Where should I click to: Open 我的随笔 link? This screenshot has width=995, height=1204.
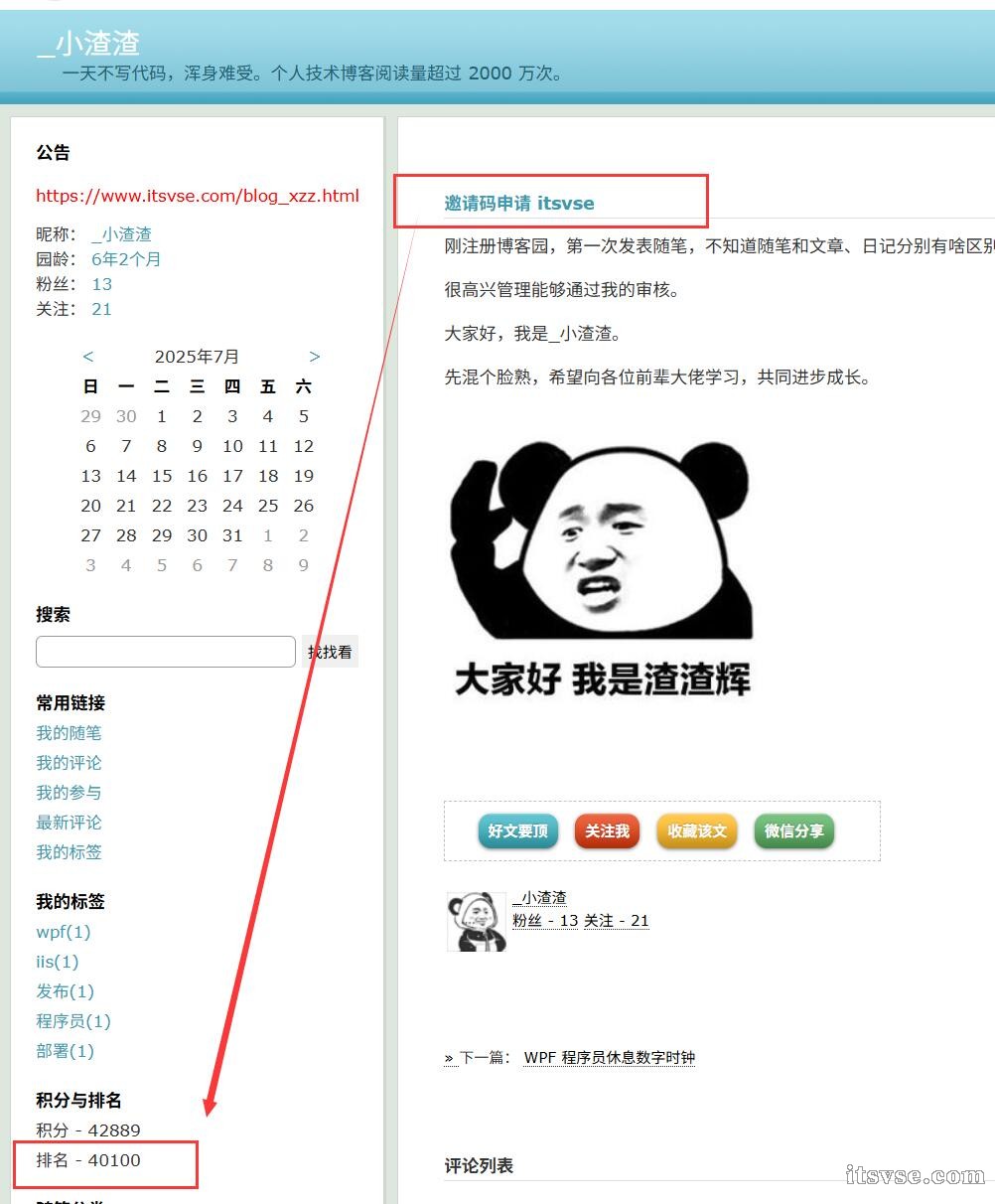[x=69, y=733]
